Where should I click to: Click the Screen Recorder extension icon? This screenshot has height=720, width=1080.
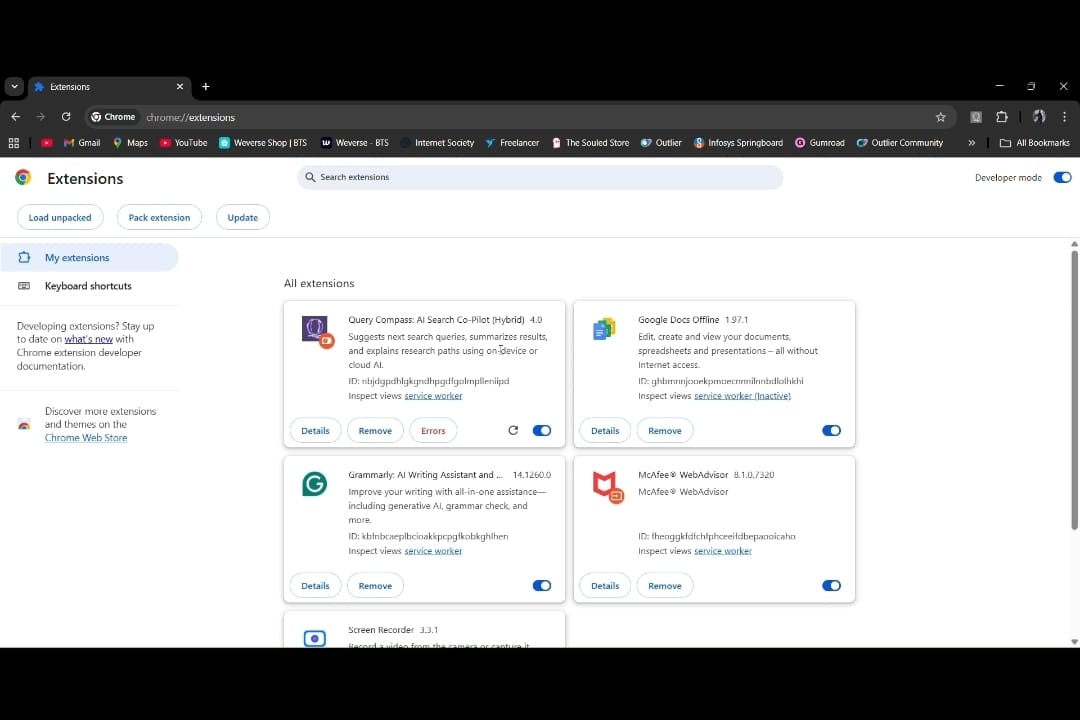click(x=315, y=639)
